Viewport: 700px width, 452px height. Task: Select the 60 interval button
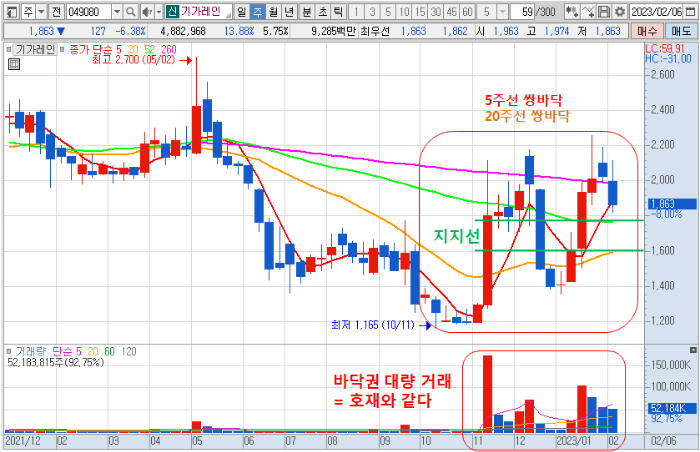[x=467, y=12]
